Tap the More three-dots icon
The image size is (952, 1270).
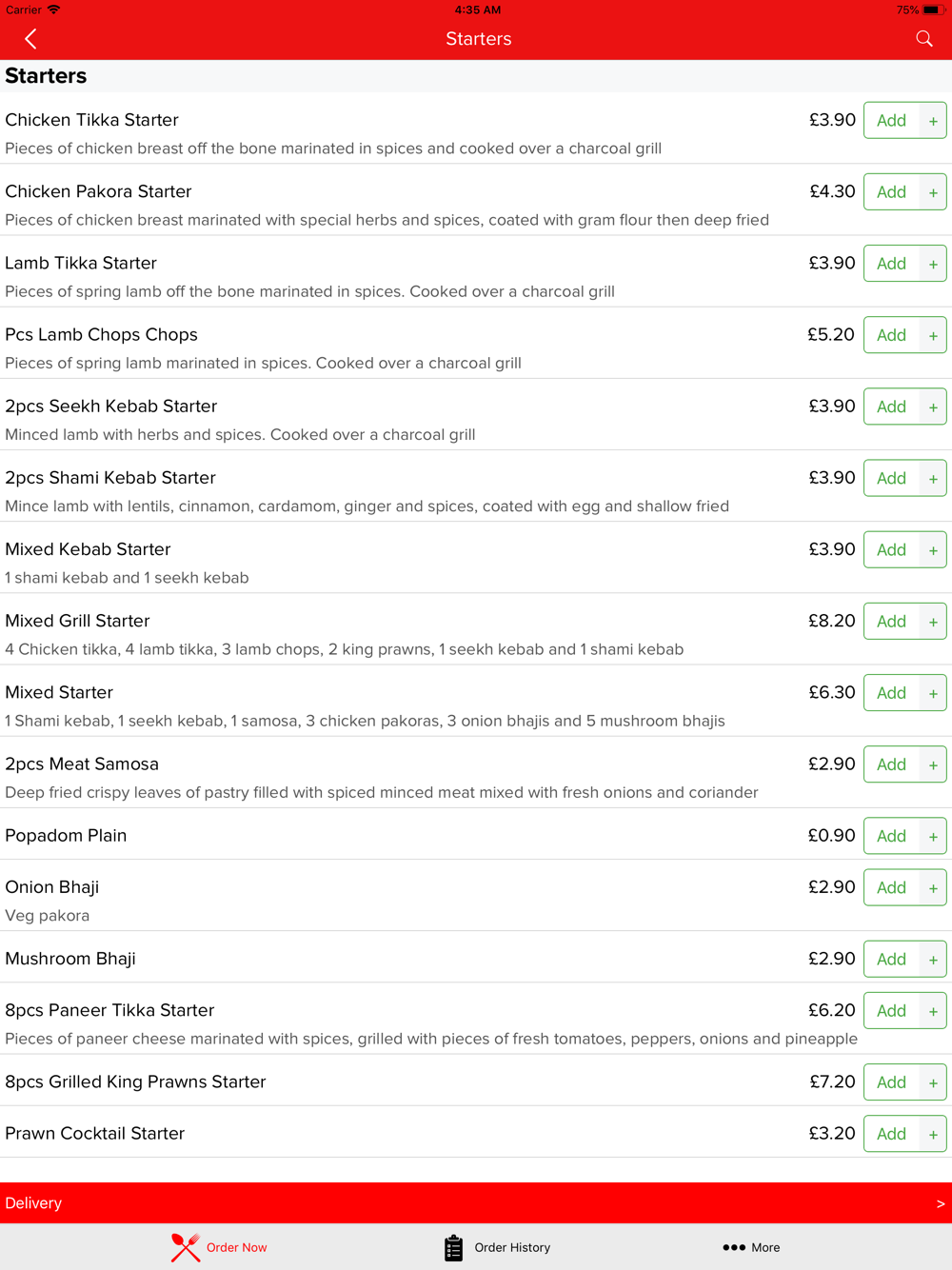(734, 1247)
